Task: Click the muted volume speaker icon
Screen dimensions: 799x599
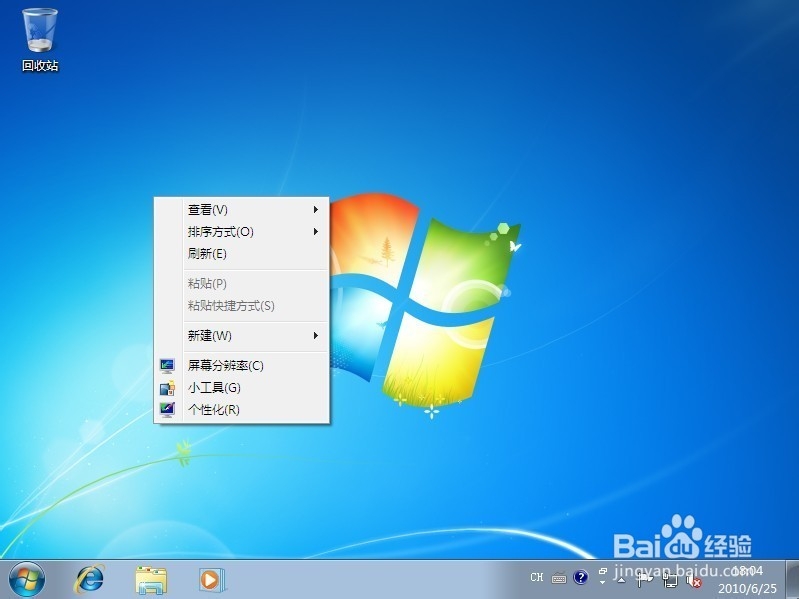Action: click(x=694, y=580)
